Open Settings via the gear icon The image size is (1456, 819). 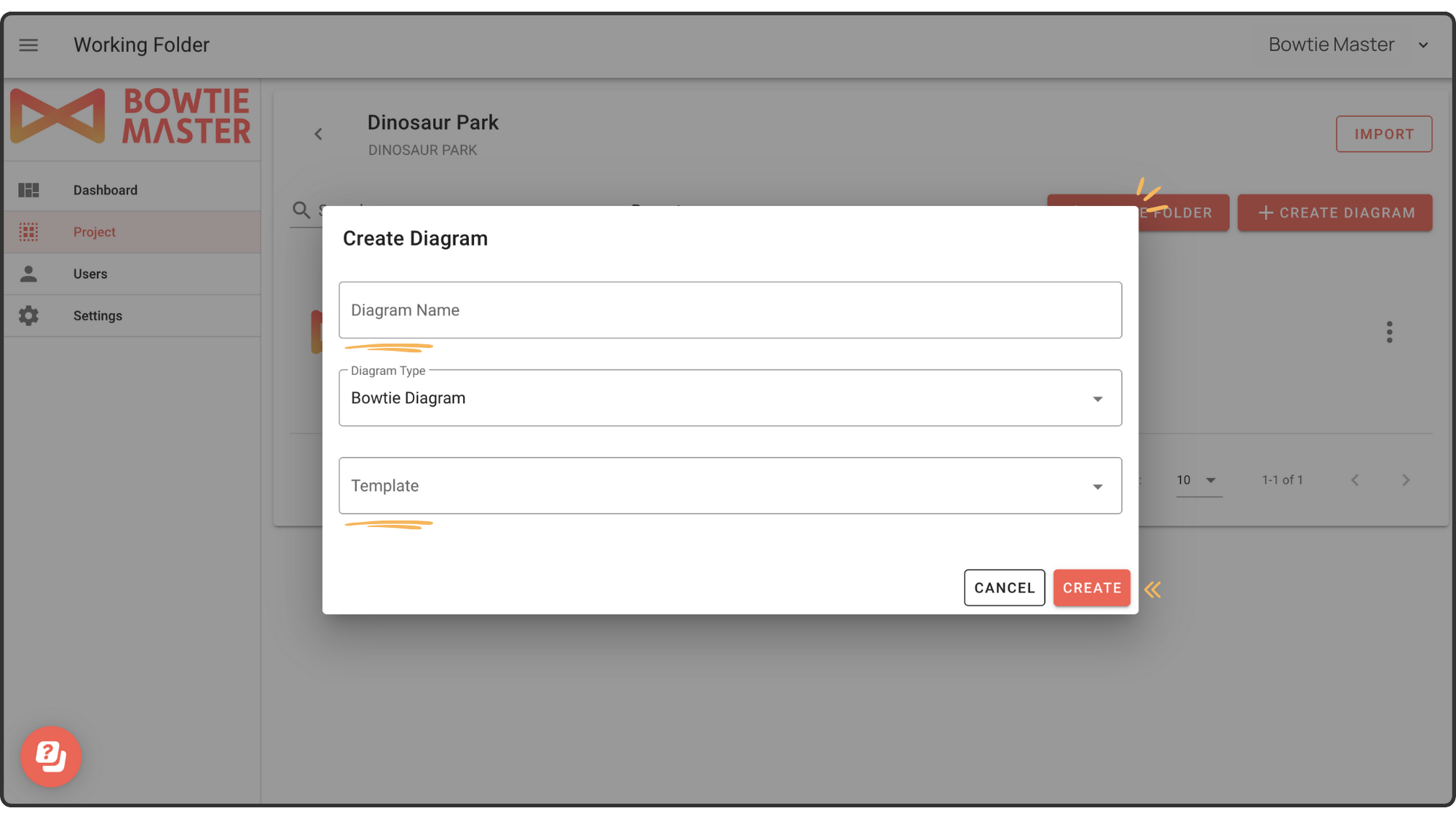click(x=29, y=315)
